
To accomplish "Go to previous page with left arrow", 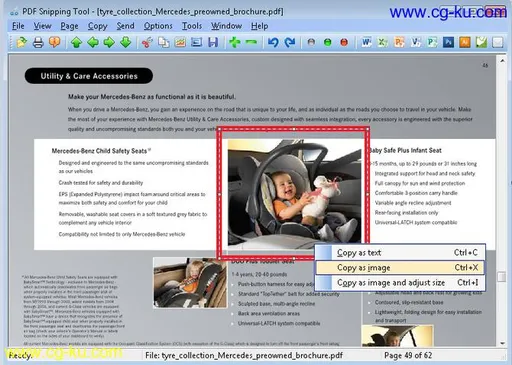I will tap(93, 42).
